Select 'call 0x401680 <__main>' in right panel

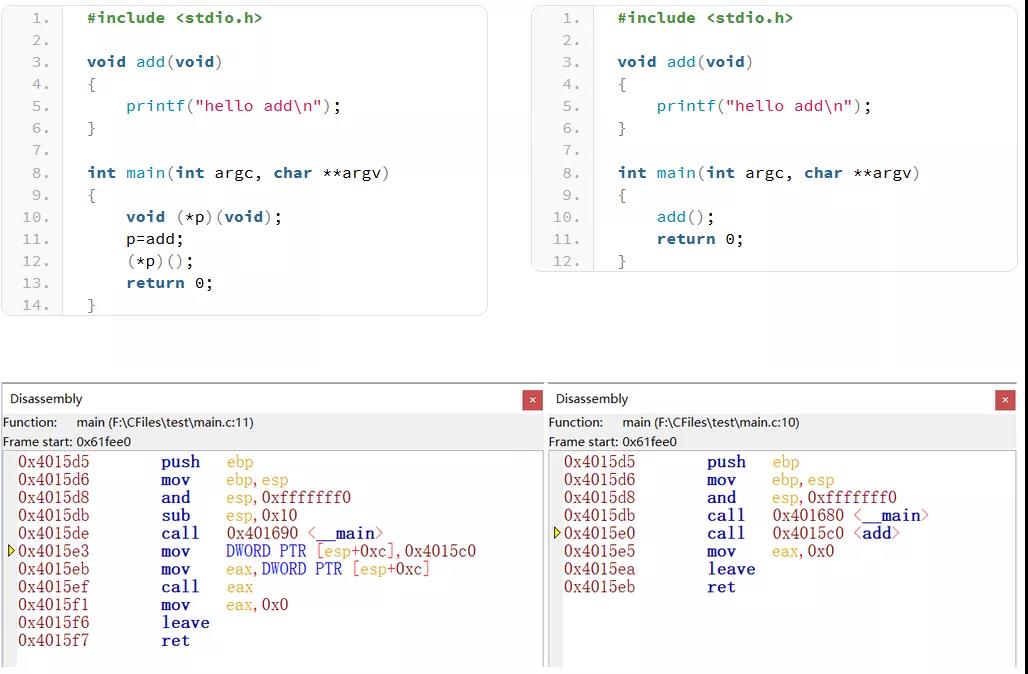coord(818,516)
